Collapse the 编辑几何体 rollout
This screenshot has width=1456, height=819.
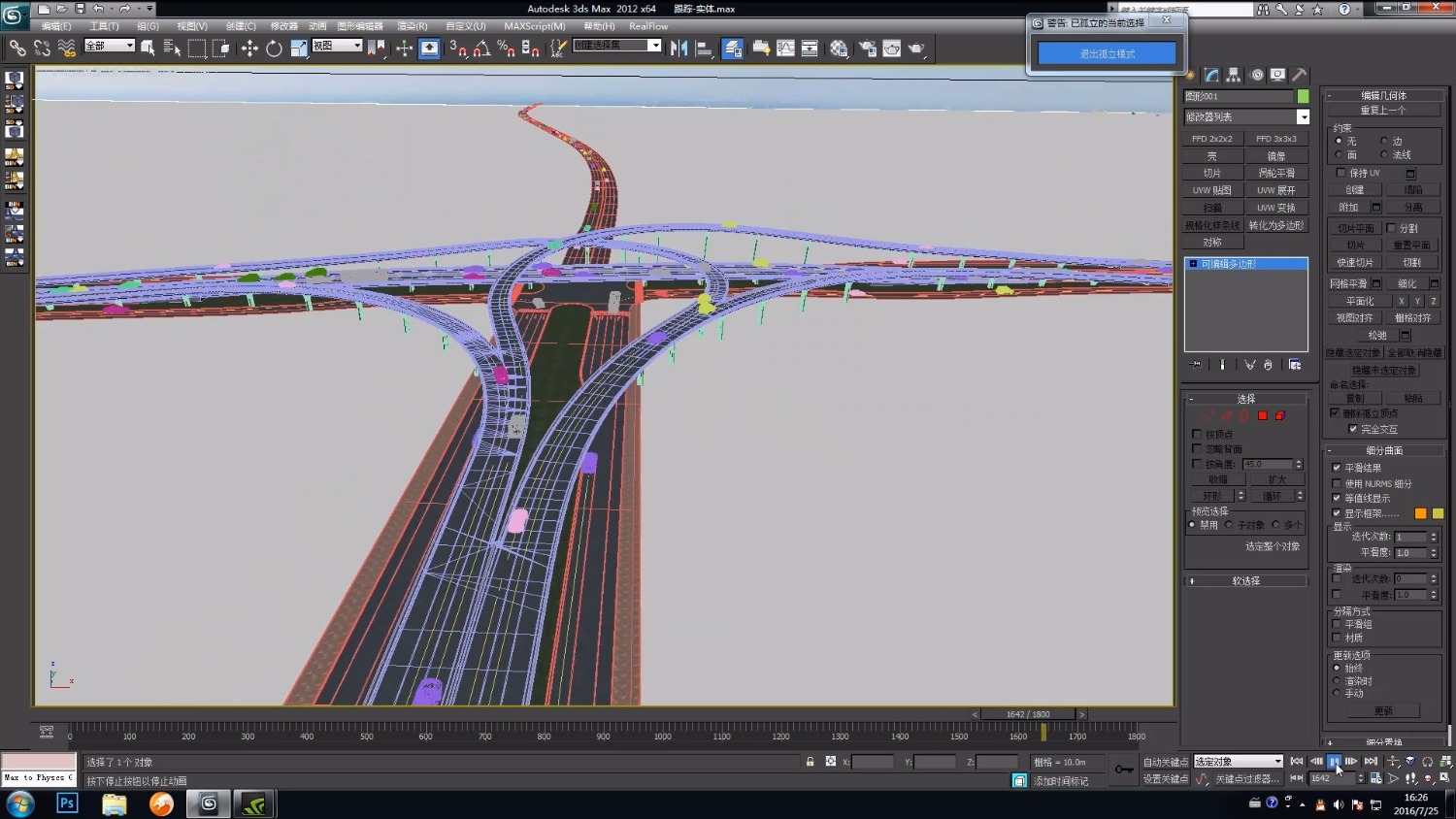1383,95
